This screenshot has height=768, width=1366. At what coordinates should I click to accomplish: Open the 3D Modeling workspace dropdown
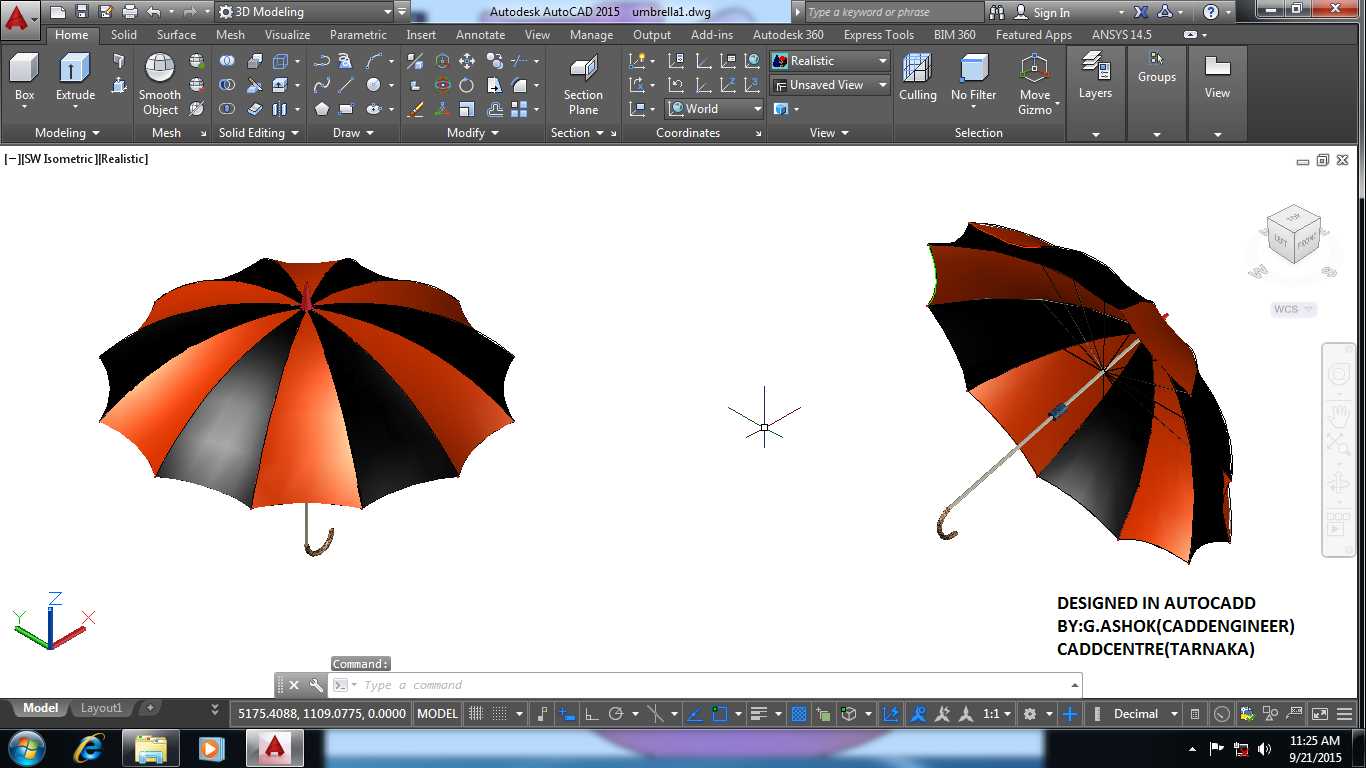click(x=305, y=12)
